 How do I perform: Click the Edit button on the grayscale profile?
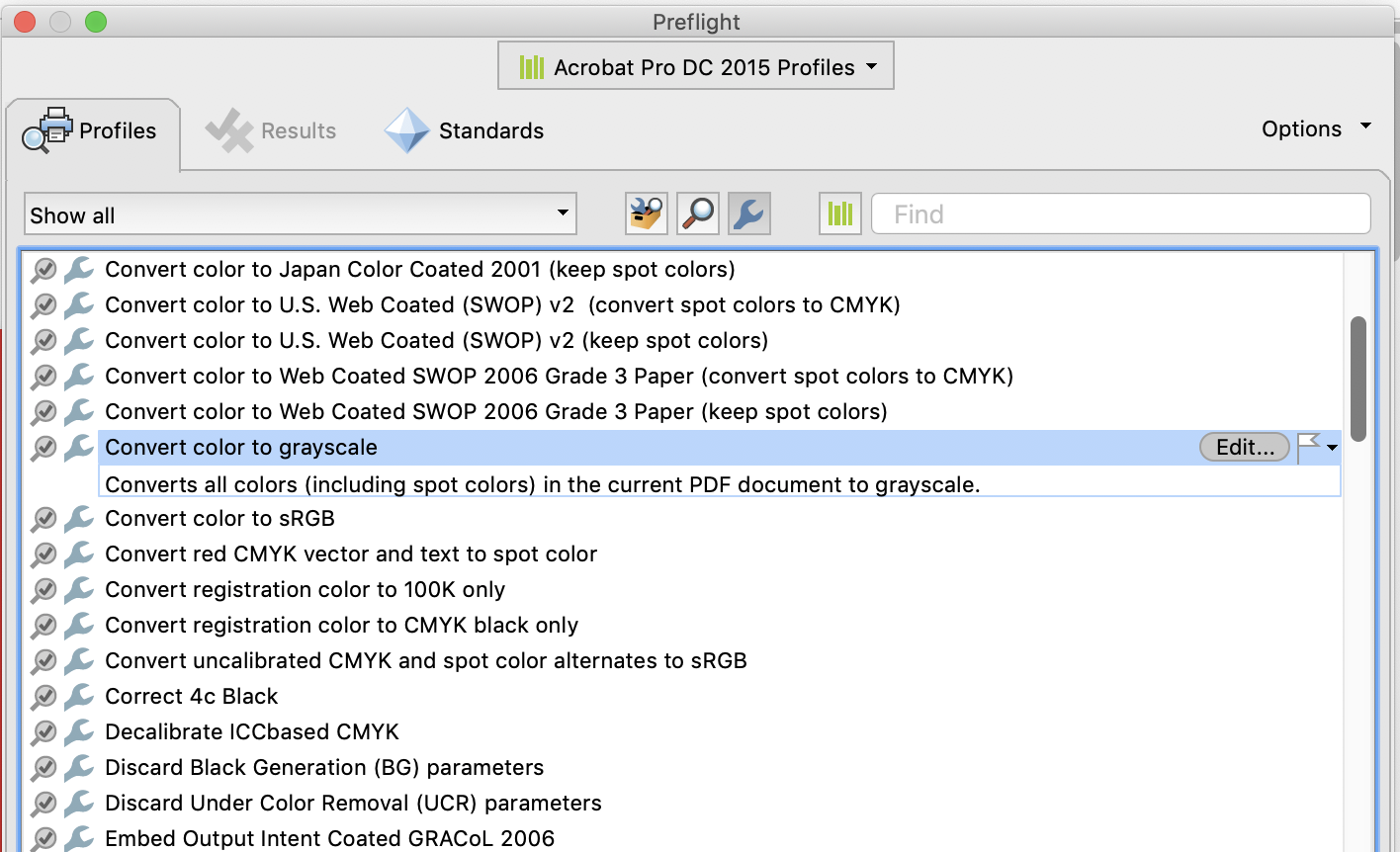pyautogui.click(x=1244, y=447)
